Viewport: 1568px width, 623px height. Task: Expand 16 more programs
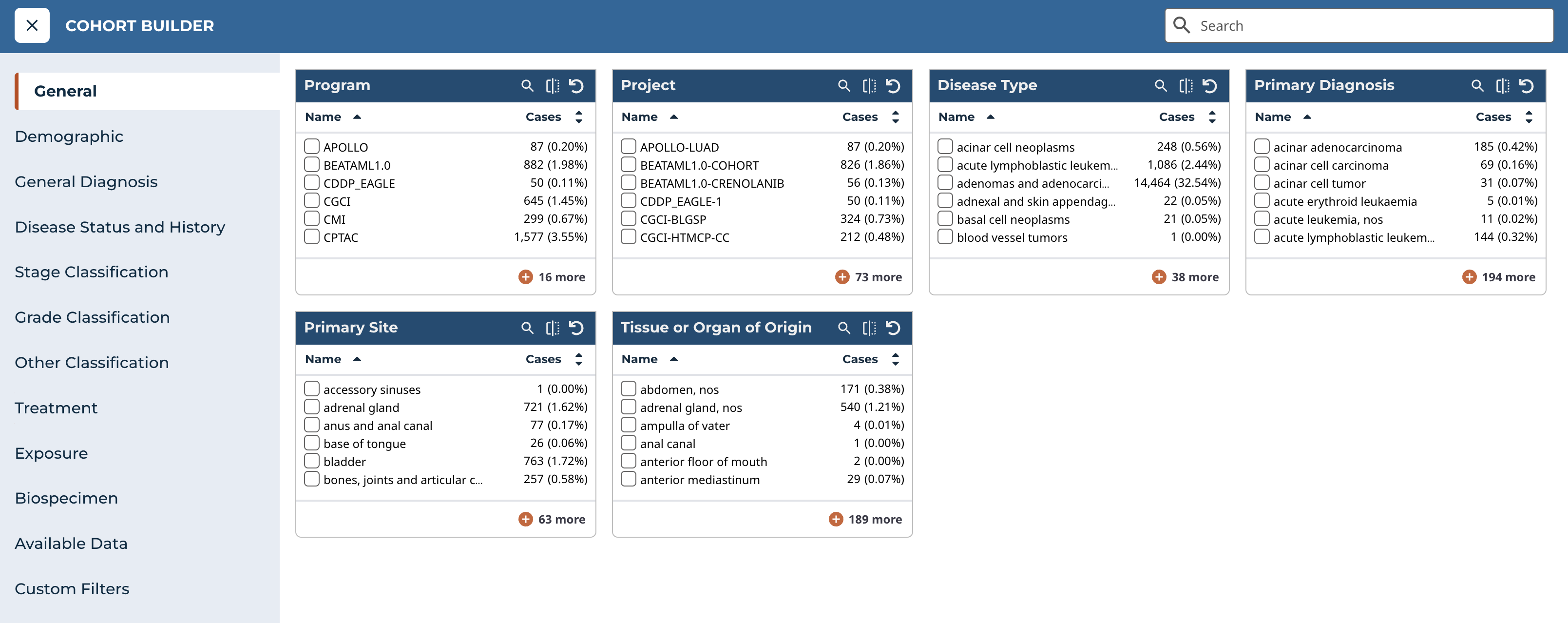[552, 278]
